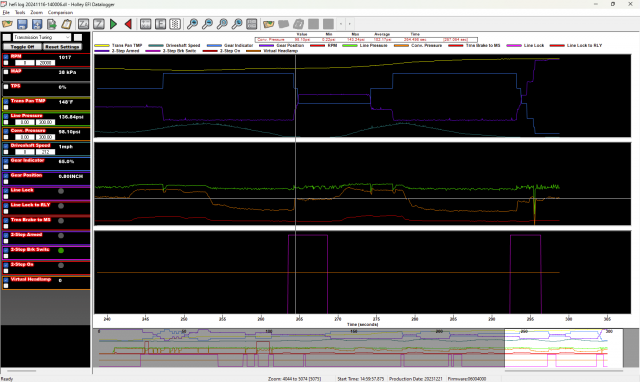The width and height of the screenshot is (640, 382).
Task: Click the export document icon with green arrow
Action: [x=52, y=24]
